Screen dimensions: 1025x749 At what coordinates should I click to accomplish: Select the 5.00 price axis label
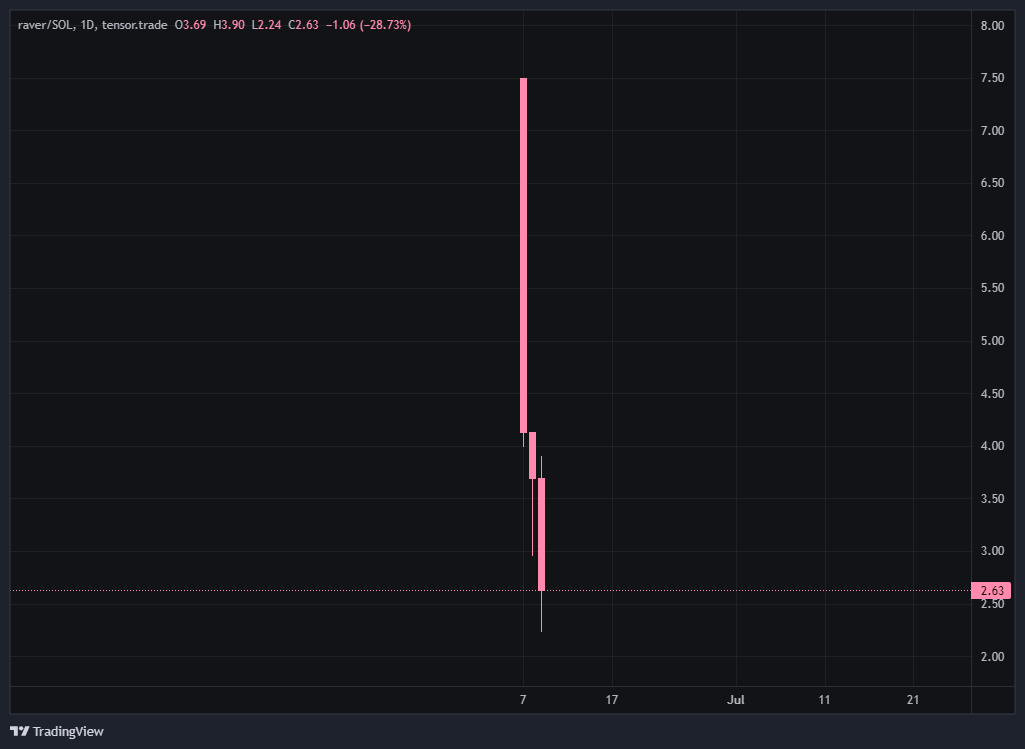tap(992, 341)
